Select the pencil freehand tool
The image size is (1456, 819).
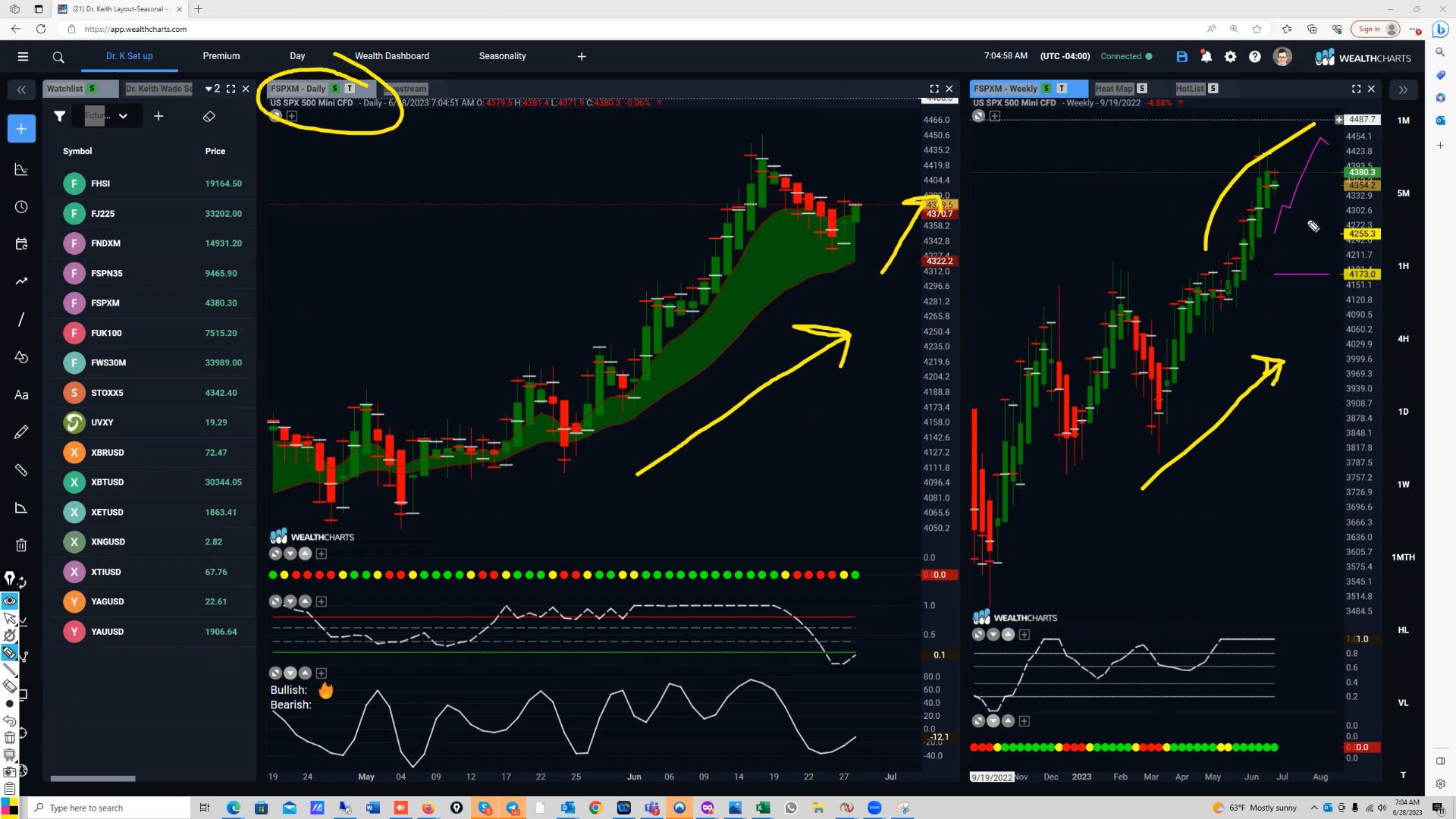click(21, 432)
